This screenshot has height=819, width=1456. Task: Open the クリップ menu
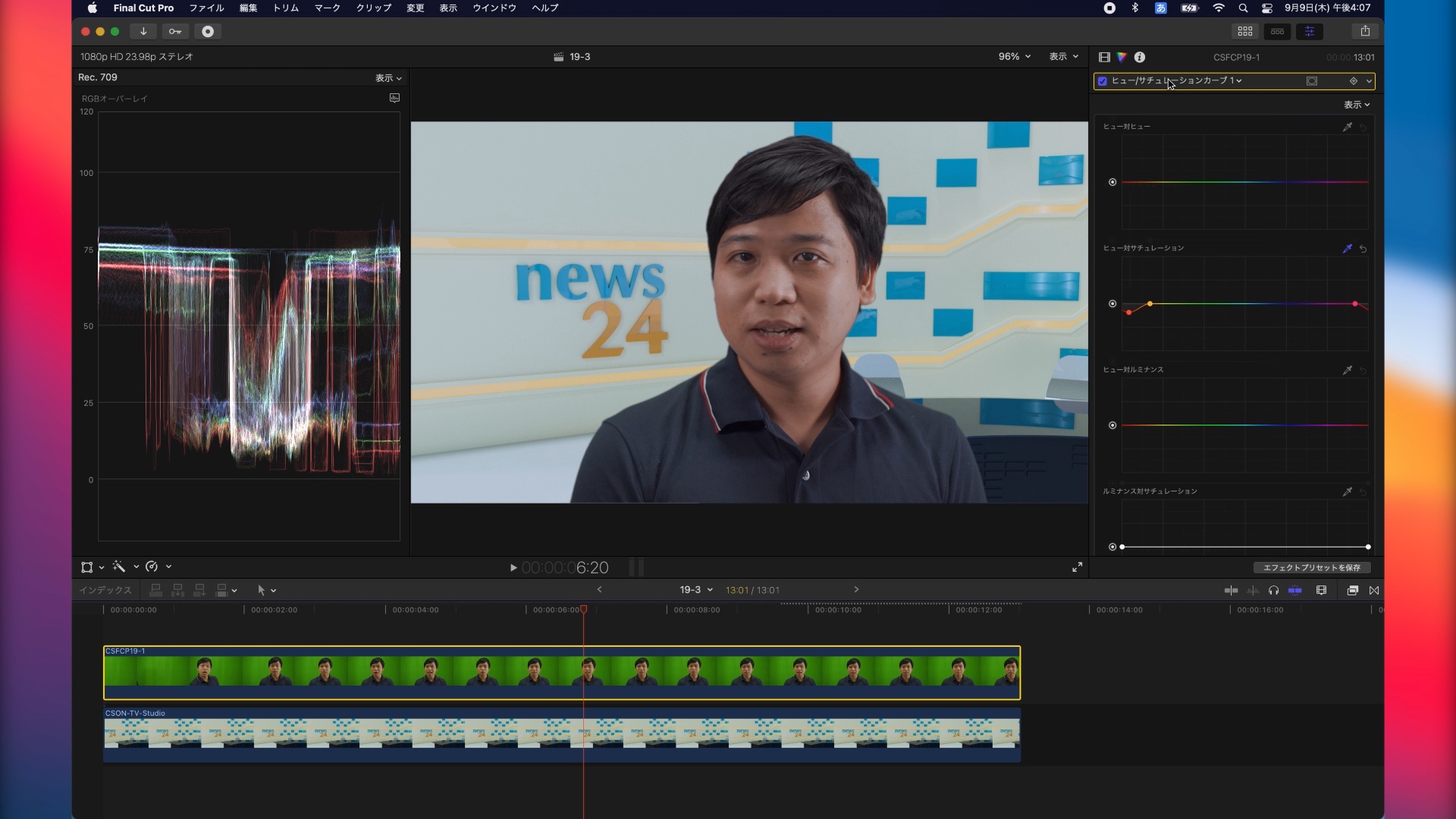coord(374,8)
